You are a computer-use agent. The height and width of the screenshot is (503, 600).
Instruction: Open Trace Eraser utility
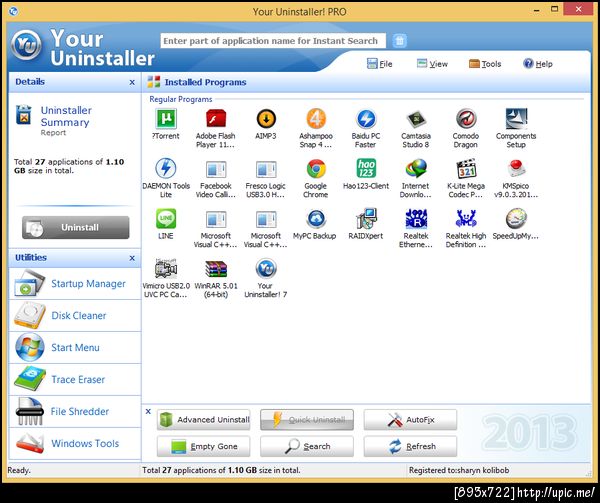[75, 379]
